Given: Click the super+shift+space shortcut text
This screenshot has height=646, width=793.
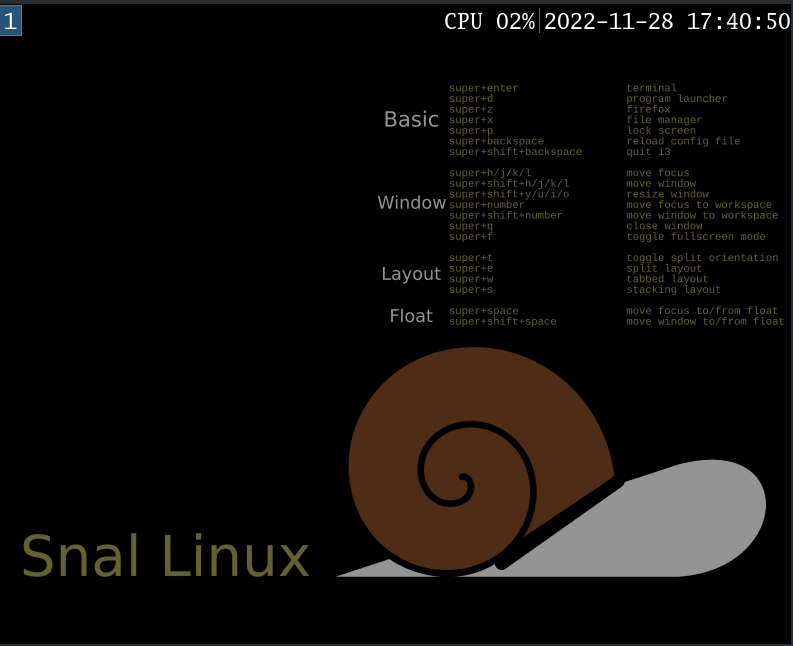Looking at the screenshot, I should pos(502,322).
